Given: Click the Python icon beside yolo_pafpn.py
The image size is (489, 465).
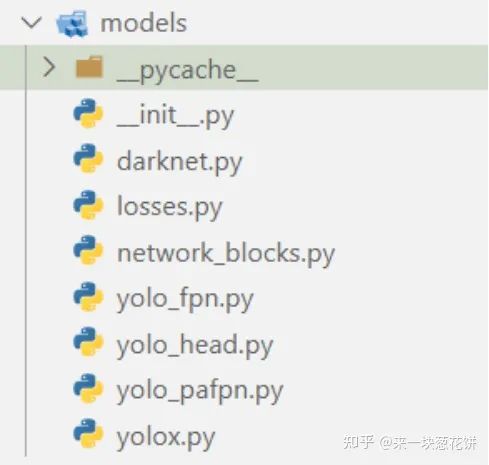Looking at the screenshot, I should (x=88, y=388).
